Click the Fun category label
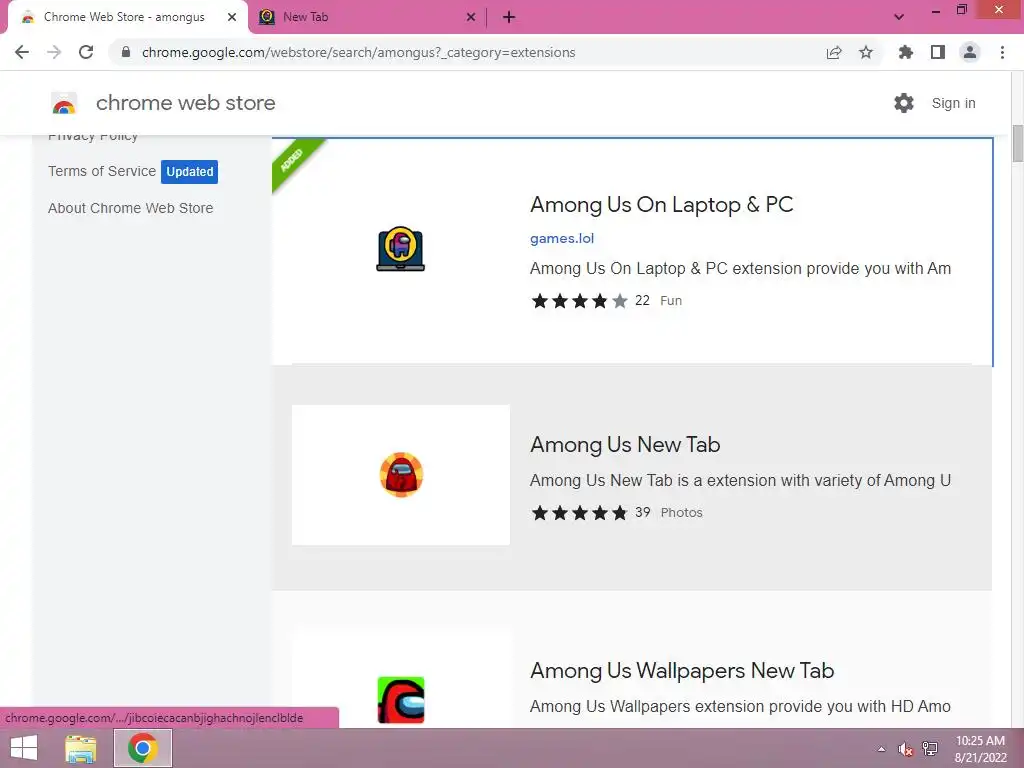This screenshot has height=768, width=1024. tap(671, 300)
